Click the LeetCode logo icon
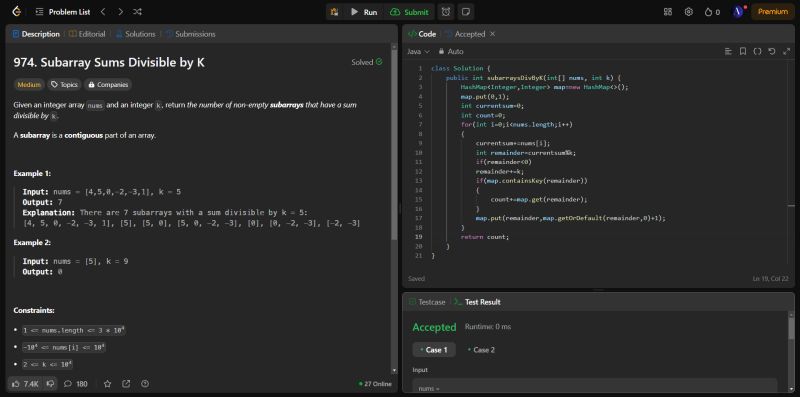Image resolution: width=800 pixels, height=397 pixels. point(16,12)
